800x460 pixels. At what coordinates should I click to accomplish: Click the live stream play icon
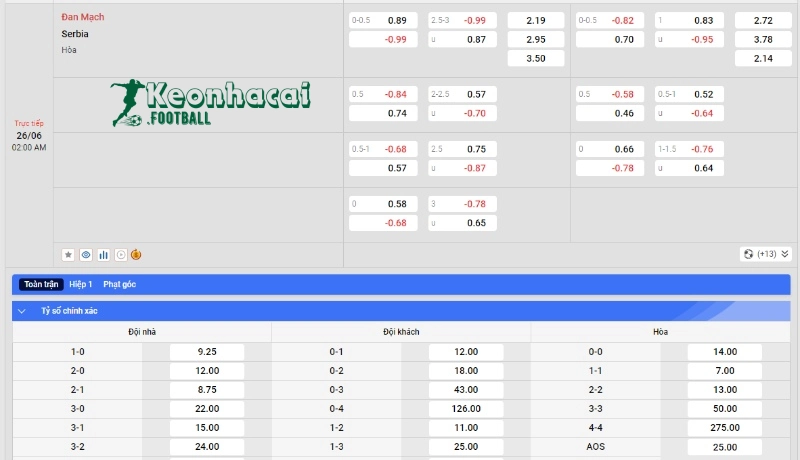tap(120, 255)
